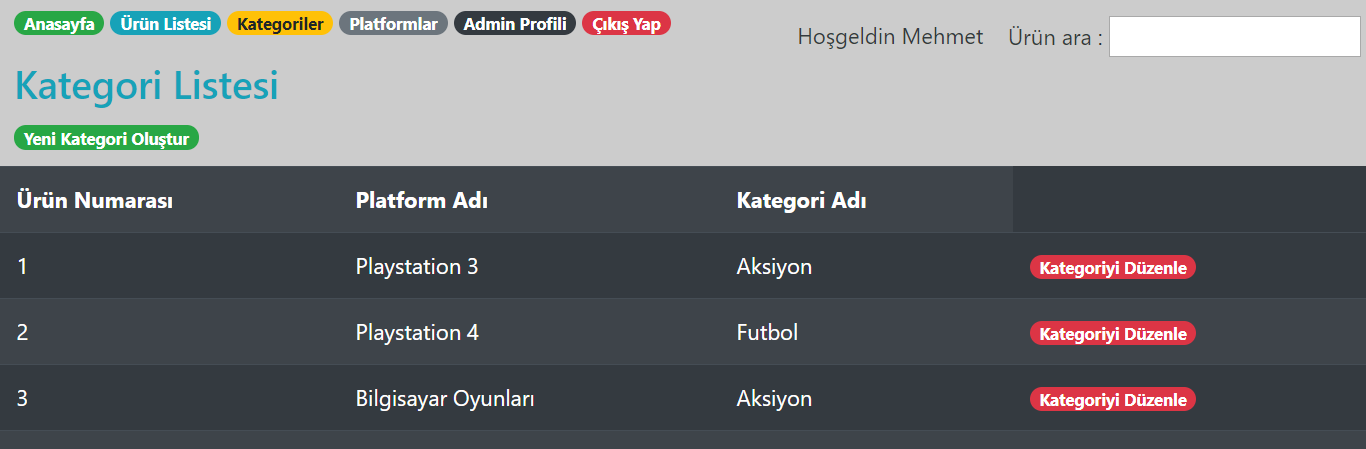Open the Ürün Listesi page

[165, 24]
